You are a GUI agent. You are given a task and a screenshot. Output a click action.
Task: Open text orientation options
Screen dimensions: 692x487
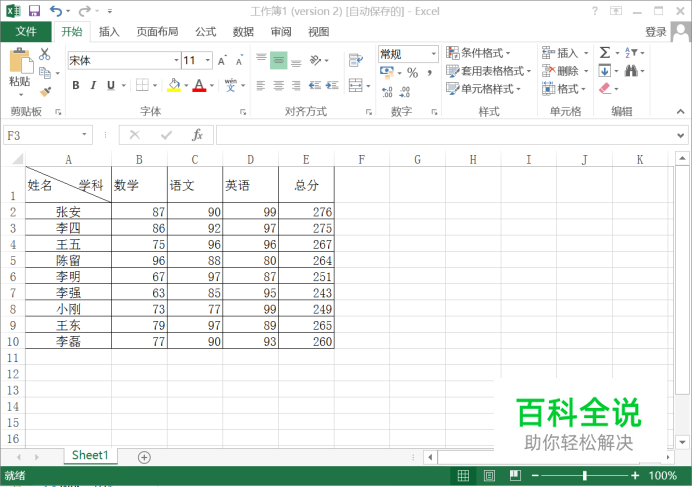[316, 60]
